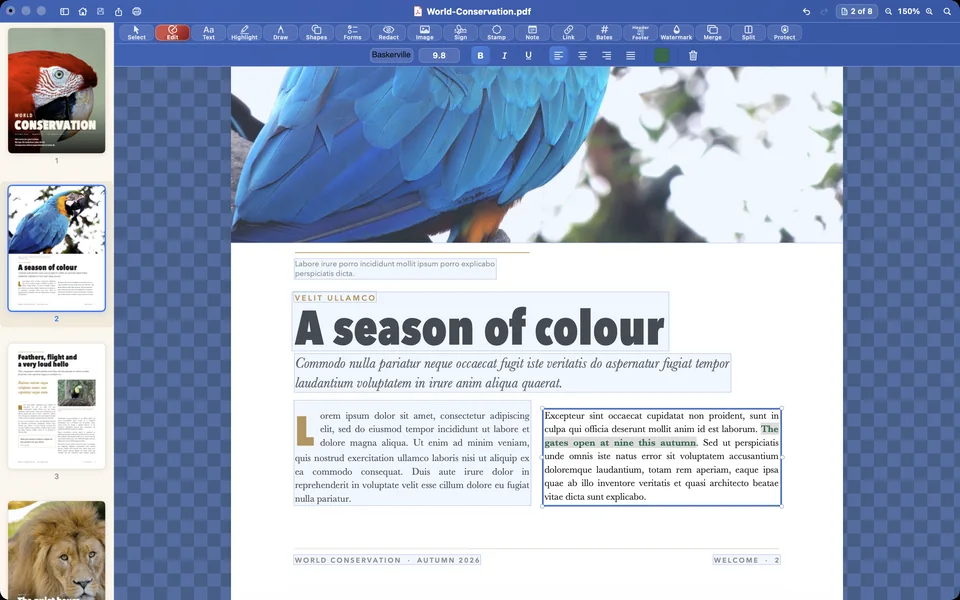Viewport: 960px width, 600px height.
Task: Choose the Select tool
Action: click(x=137, y=33)
